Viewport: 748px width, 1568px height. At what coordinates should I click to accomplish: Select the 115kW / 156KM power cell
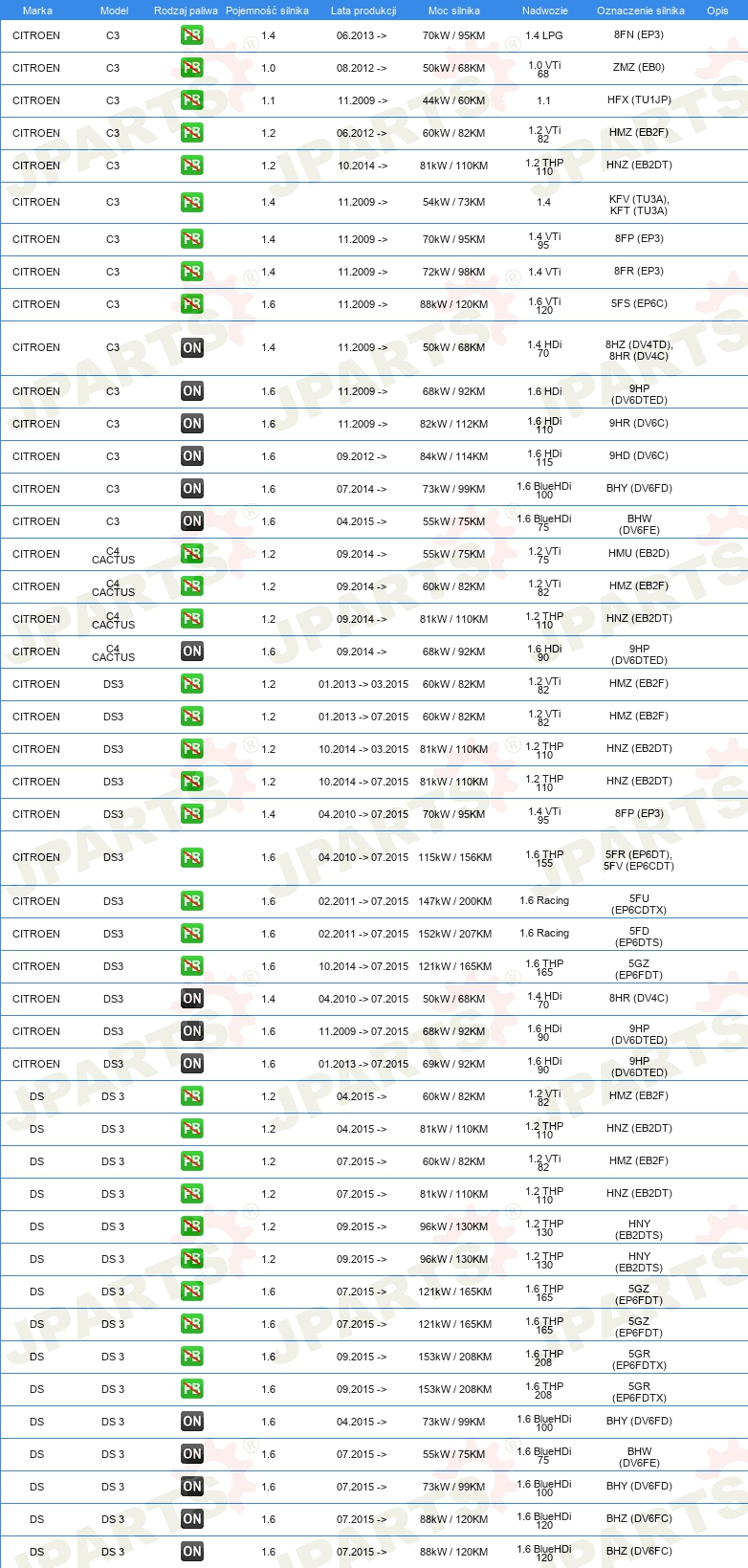(x=454, y=857)
